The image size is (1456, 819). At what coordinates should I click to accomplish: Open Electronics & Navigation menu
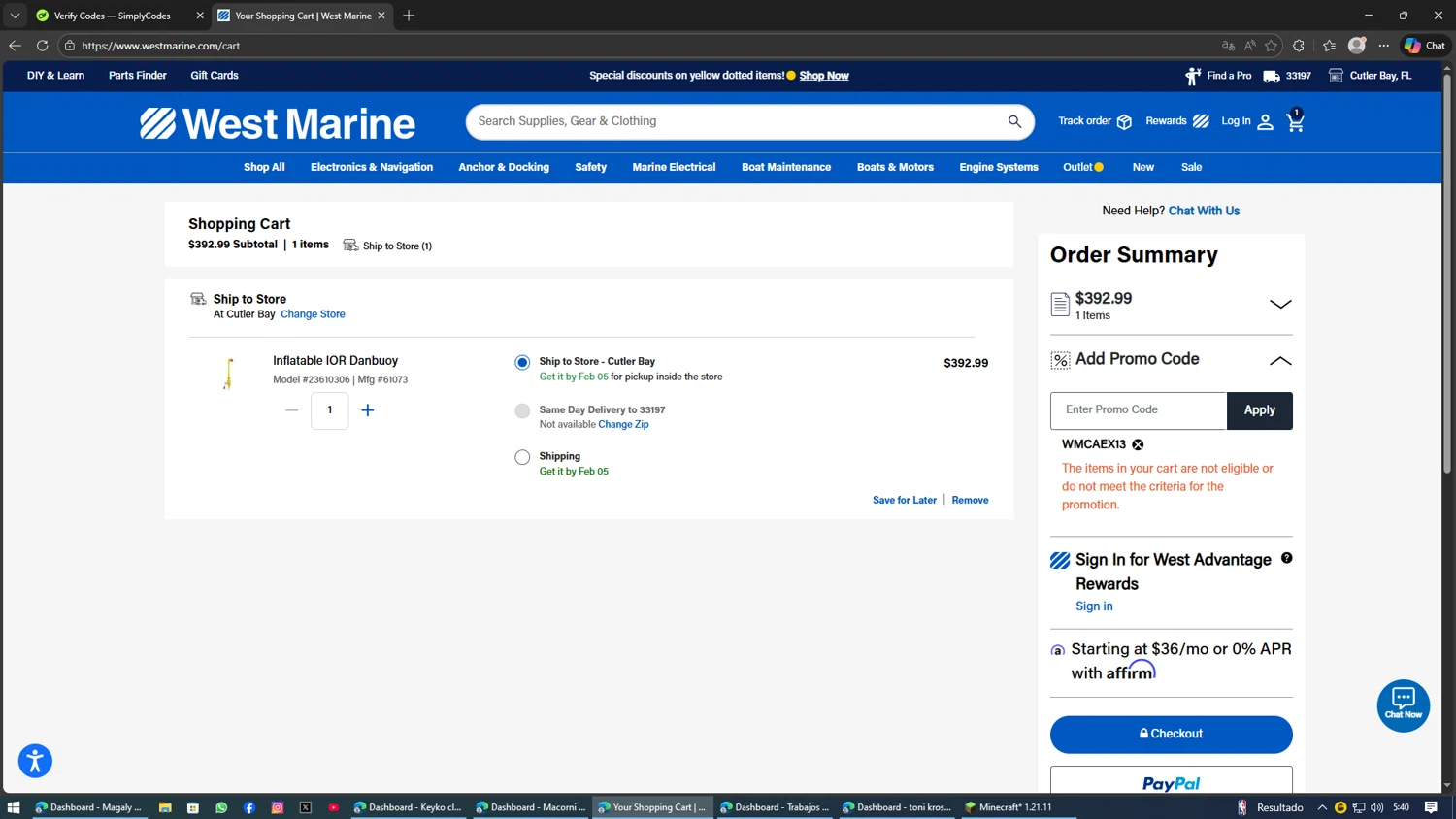(372, 167)
